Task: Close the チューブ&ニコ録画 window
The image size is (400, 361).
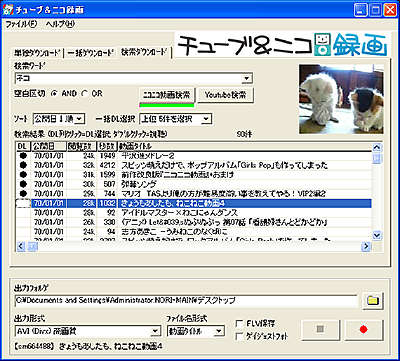Action: coord(390,10)
